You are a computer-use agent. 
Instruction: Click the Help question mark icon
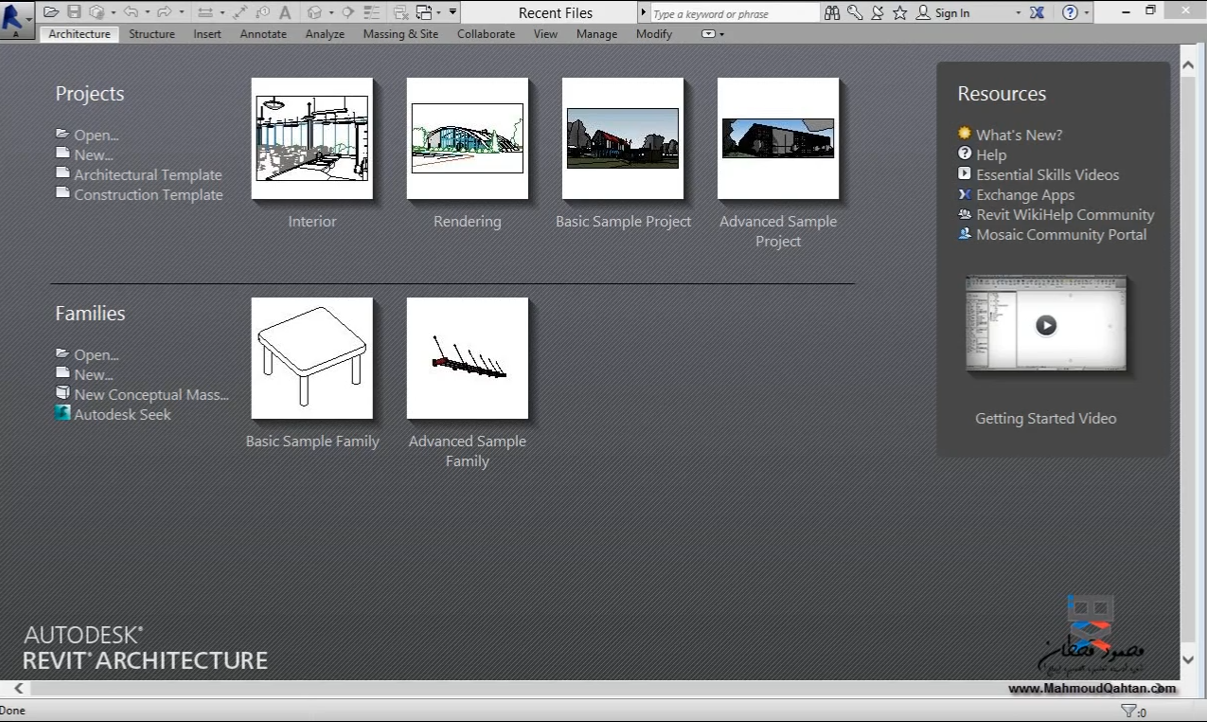coord(1070,13)
